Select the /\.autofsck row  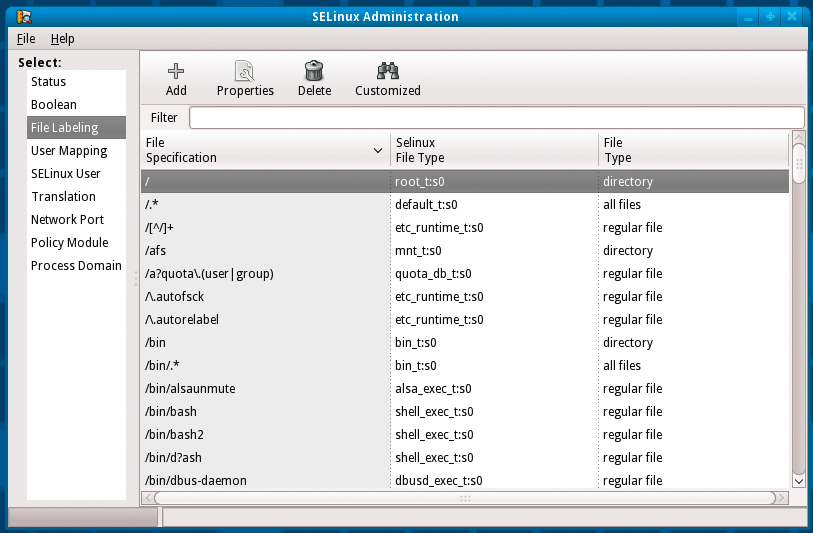click(465, 297)
